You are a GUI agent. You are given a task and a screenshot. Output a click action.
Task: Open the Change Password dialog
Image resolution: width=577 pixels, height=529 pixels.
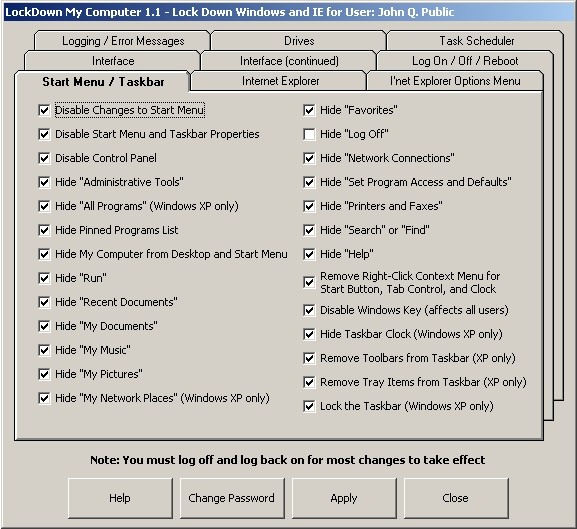point(232,498)
